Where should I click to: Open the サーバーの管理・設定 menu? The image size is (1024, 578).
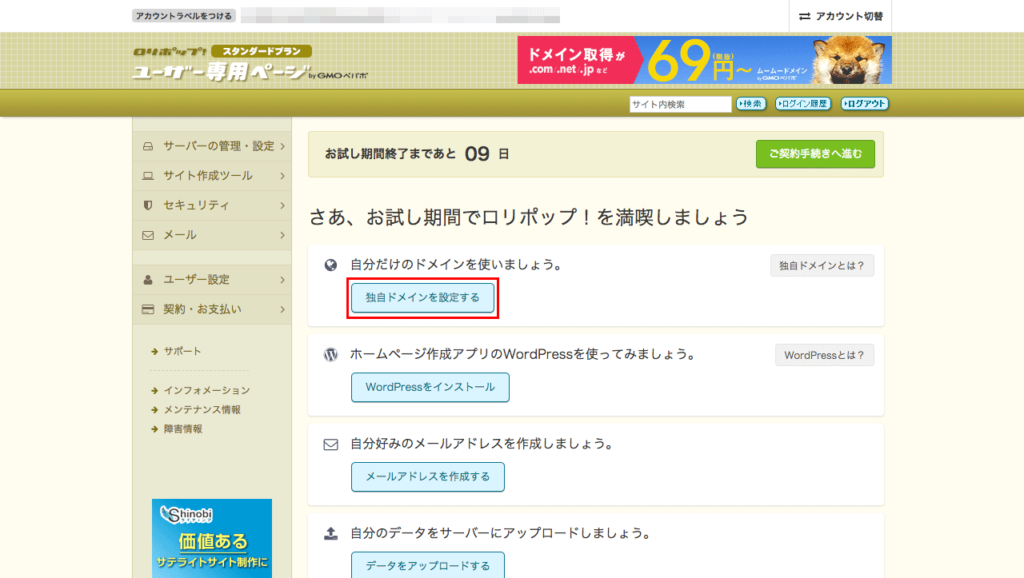point(212,146)
